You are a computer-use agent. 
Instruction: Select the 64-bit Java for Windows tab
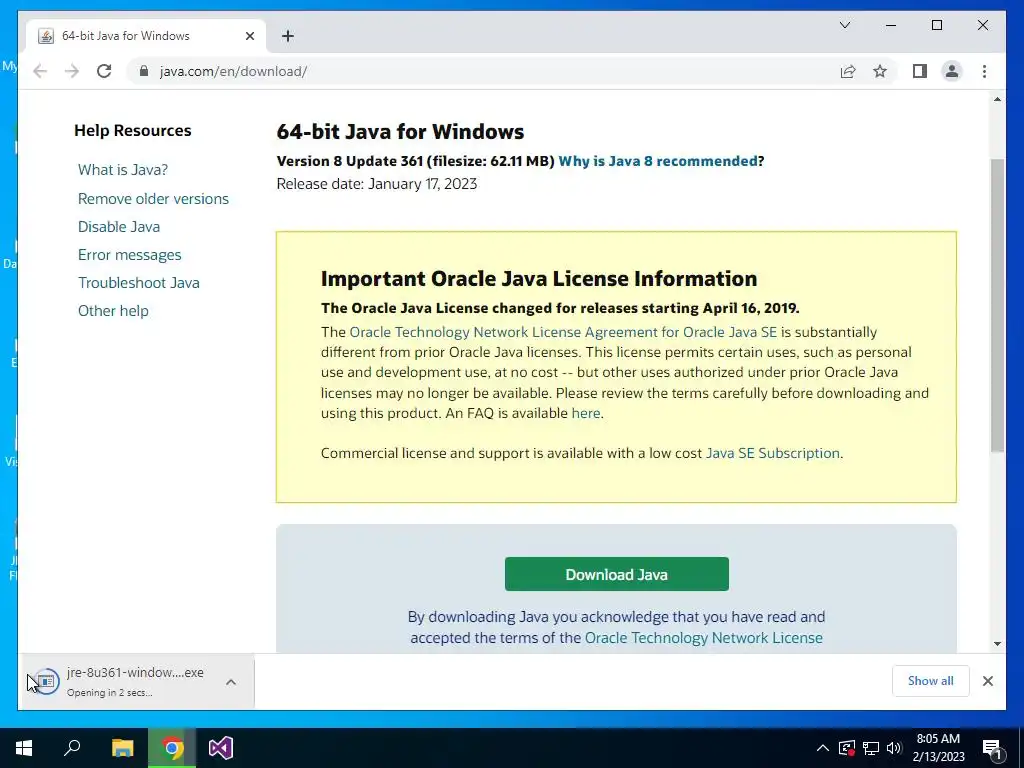146,36
